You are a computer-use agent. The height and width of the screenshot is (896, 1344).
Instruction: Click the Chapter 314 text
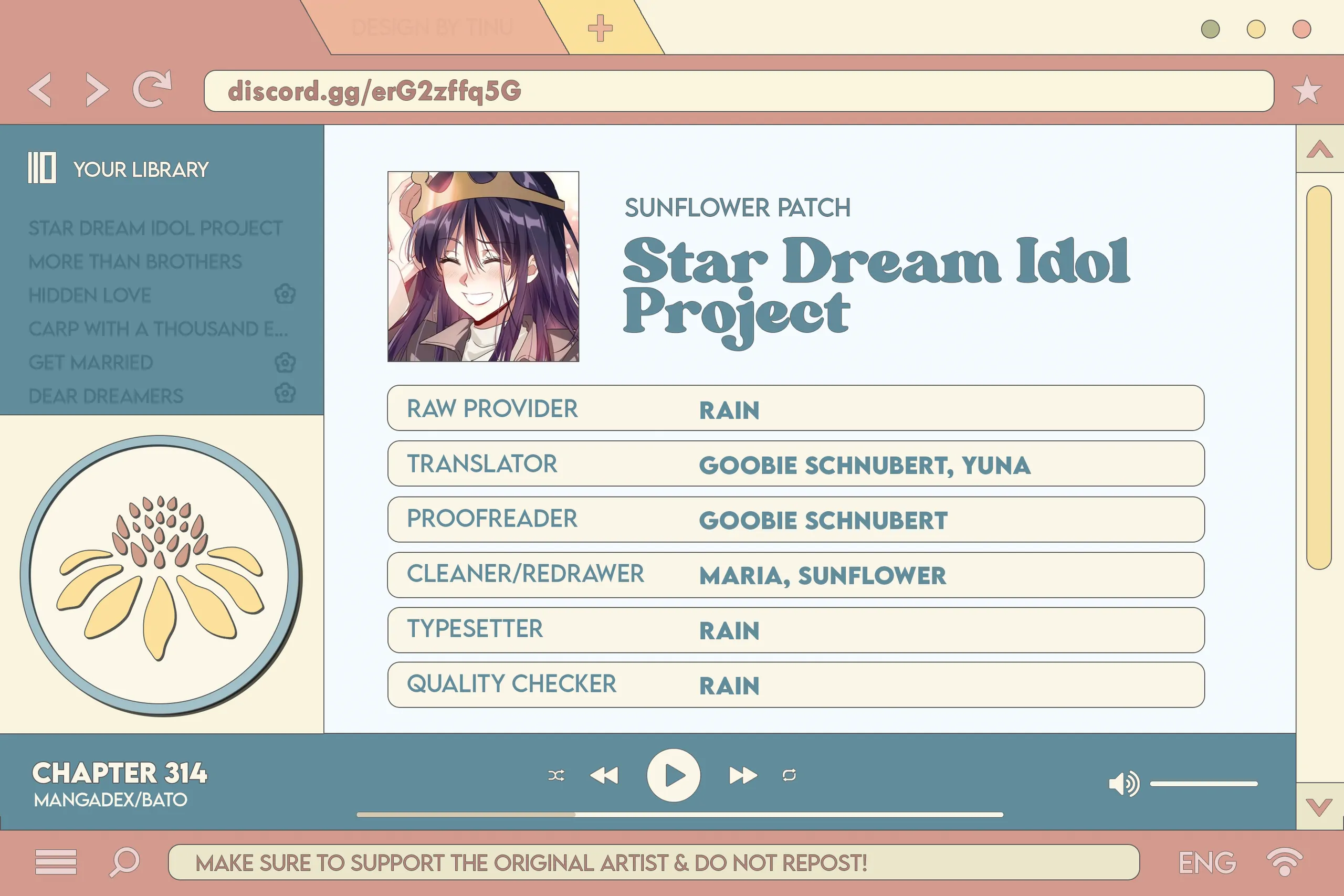tap(119, 773)
